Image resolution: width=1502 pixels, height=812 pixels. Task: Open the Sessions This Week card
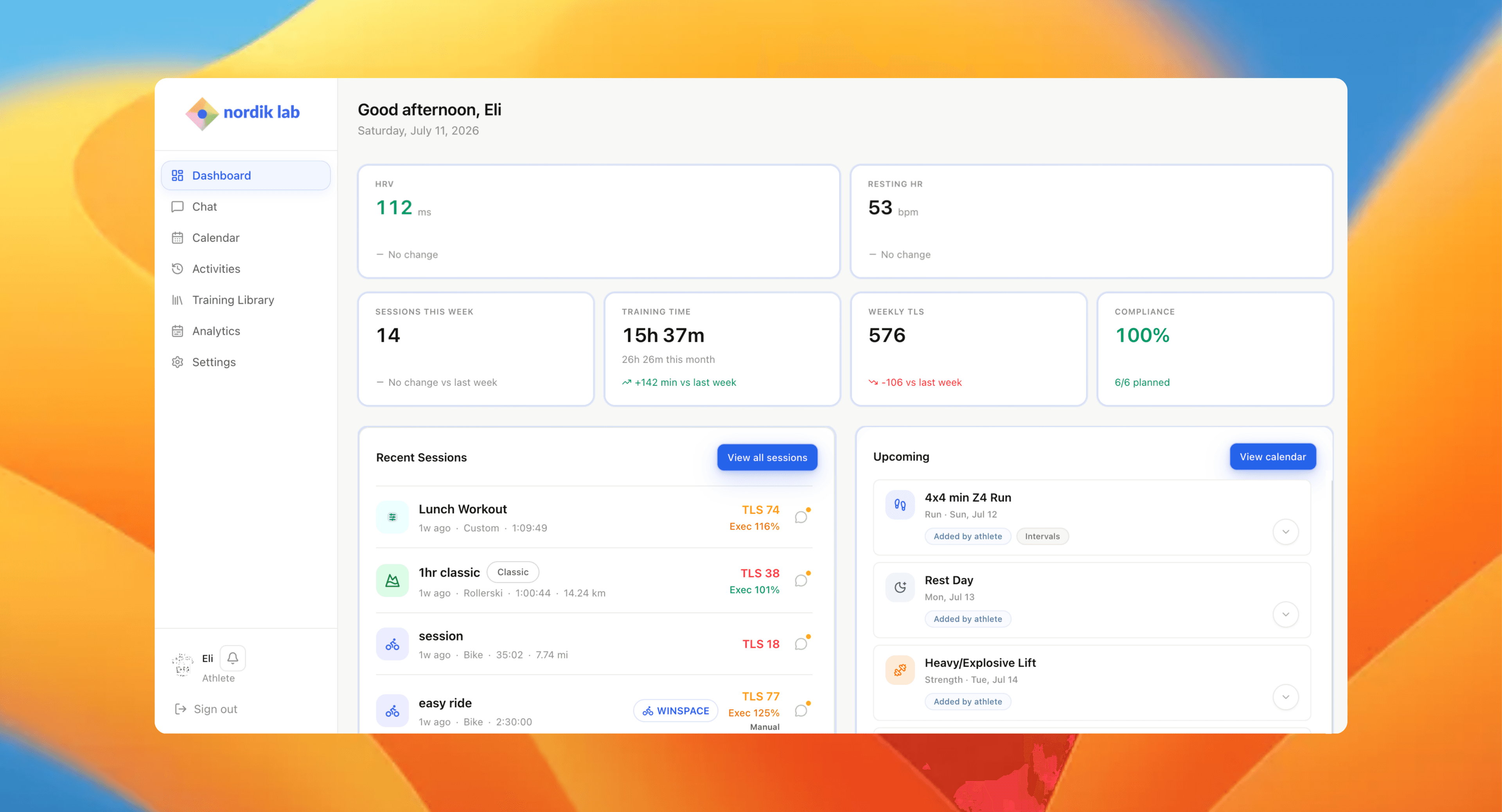click(476, 349)
